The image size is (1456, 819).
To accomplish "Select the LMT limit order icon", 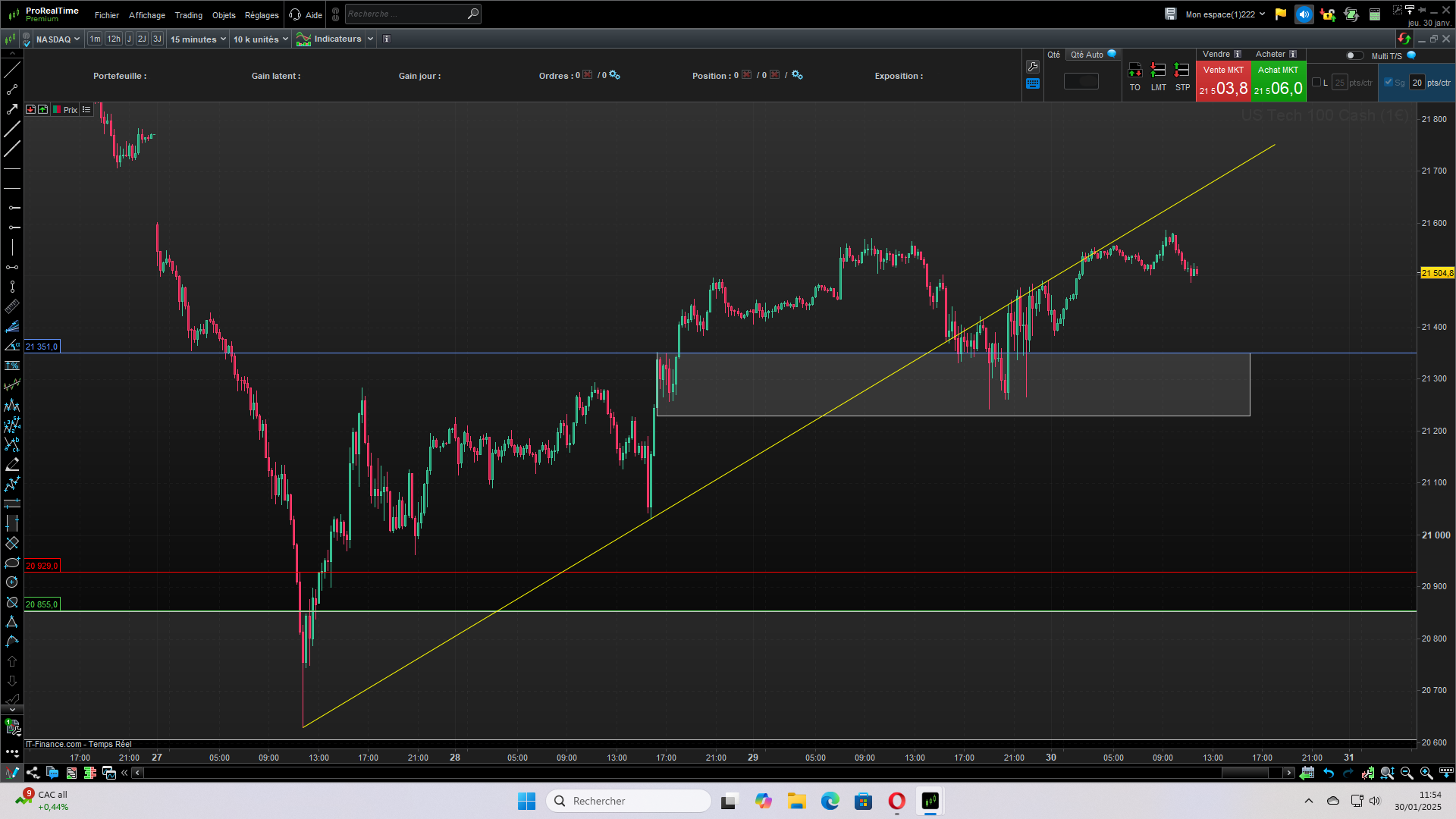I will tap(1158, 71).
